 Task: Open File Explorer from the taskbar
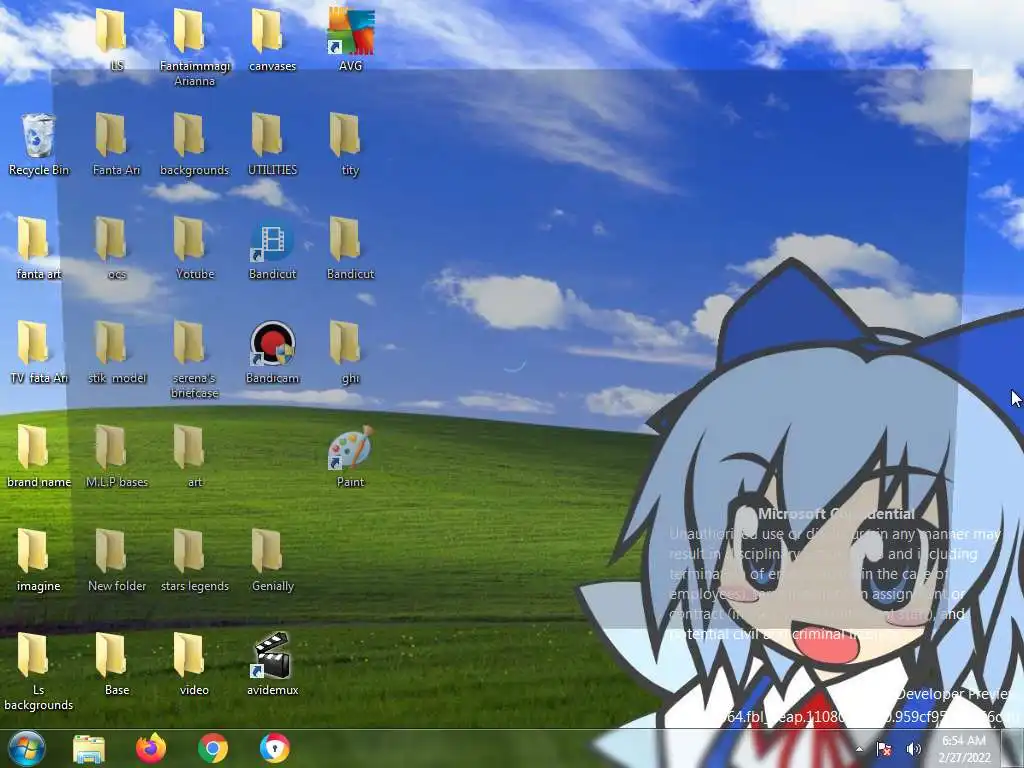tap(89, 748)
